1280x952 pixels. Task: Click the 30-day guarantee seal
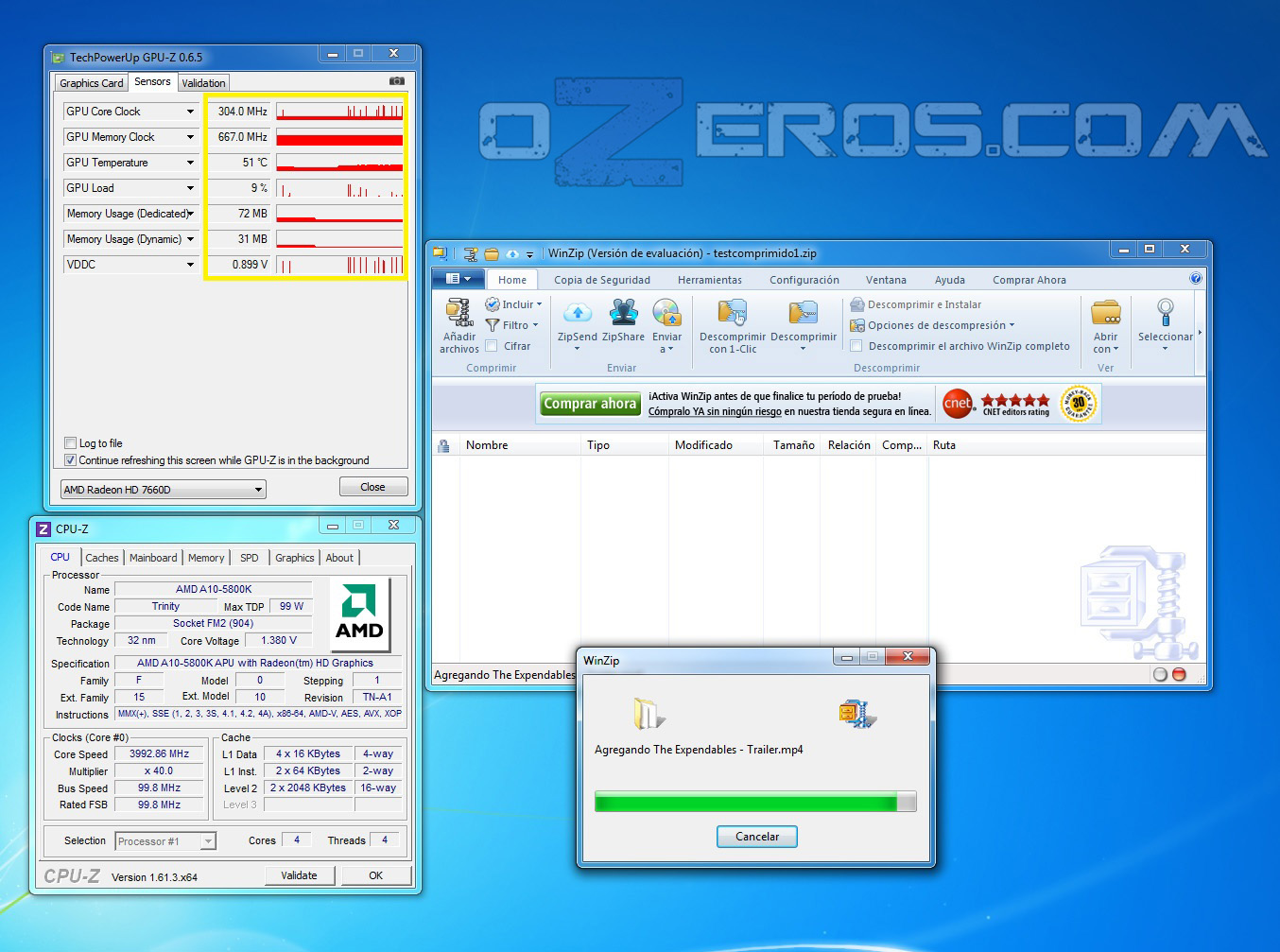1078,404
